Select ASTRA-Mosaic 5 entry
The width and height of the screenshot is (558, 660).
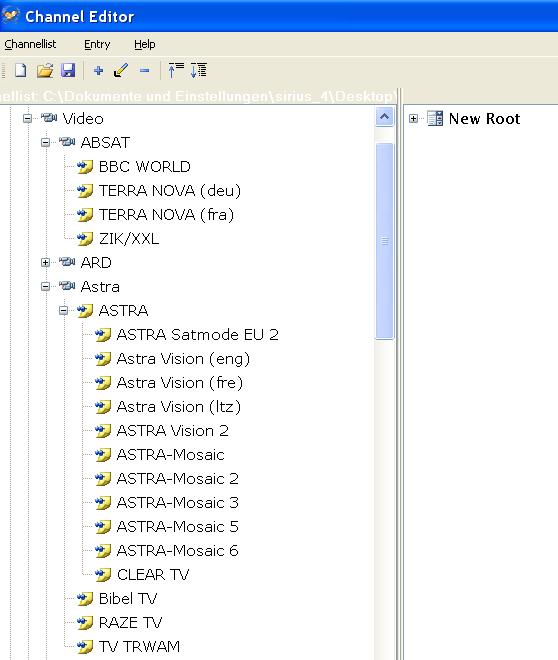click(x=178, y=527)
